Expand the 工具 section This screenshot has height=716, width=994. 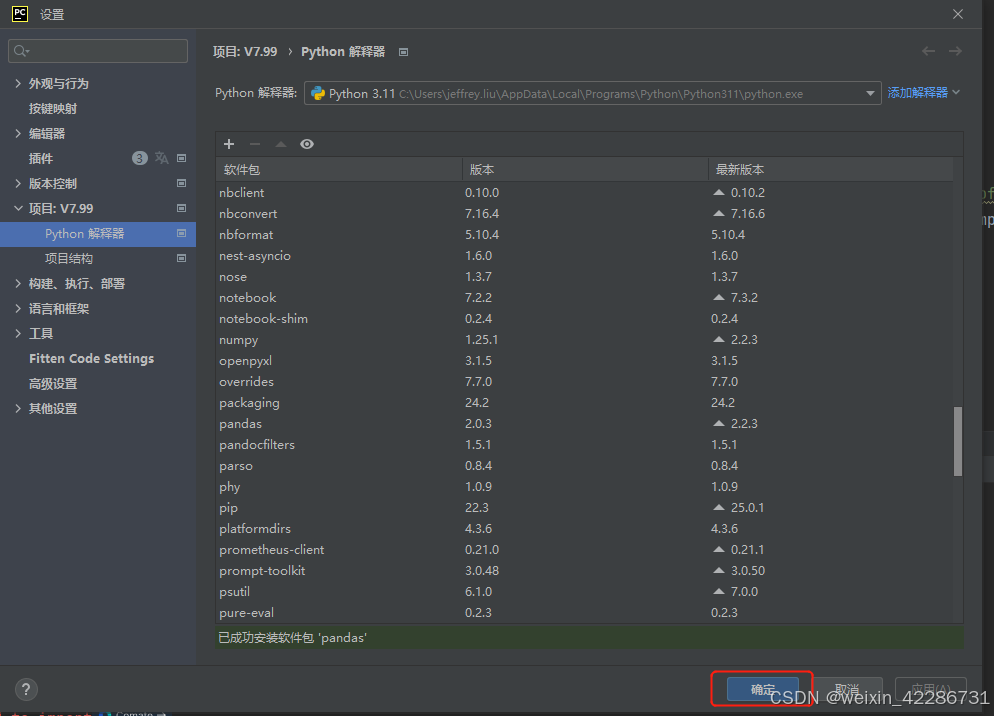coord(18,334)
